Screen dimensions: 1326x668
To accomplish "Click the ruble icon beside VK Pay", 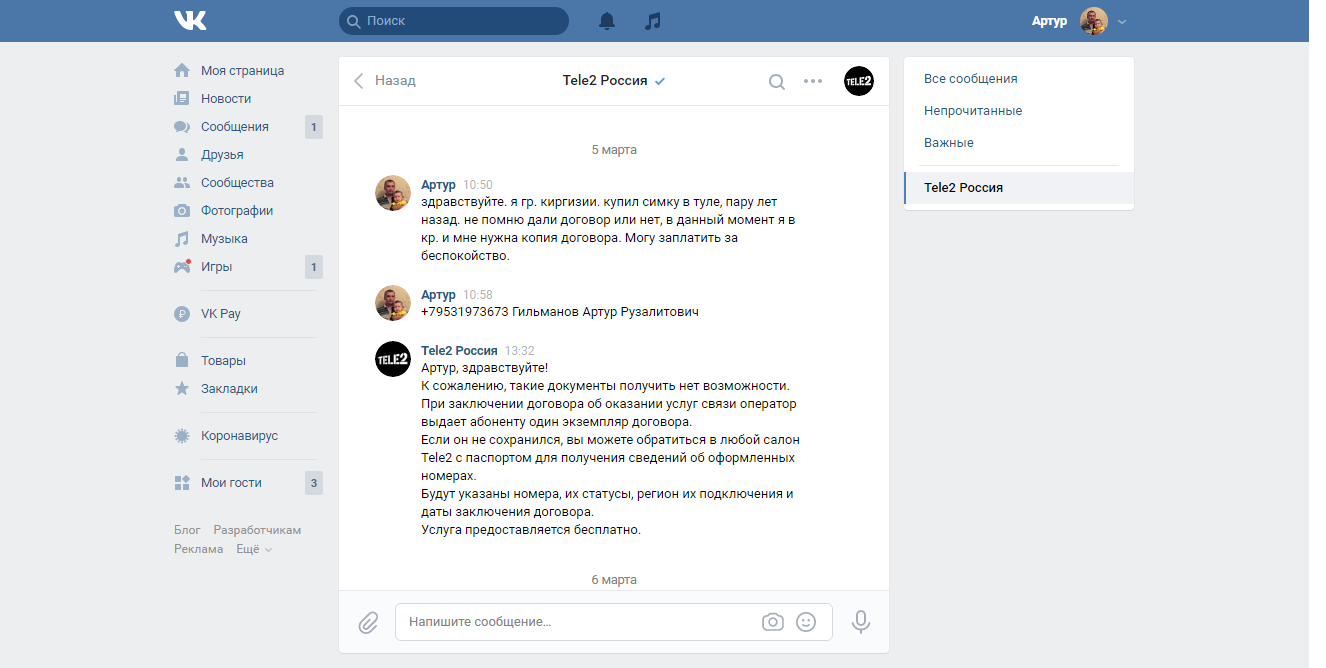I will tap(182, 314).
